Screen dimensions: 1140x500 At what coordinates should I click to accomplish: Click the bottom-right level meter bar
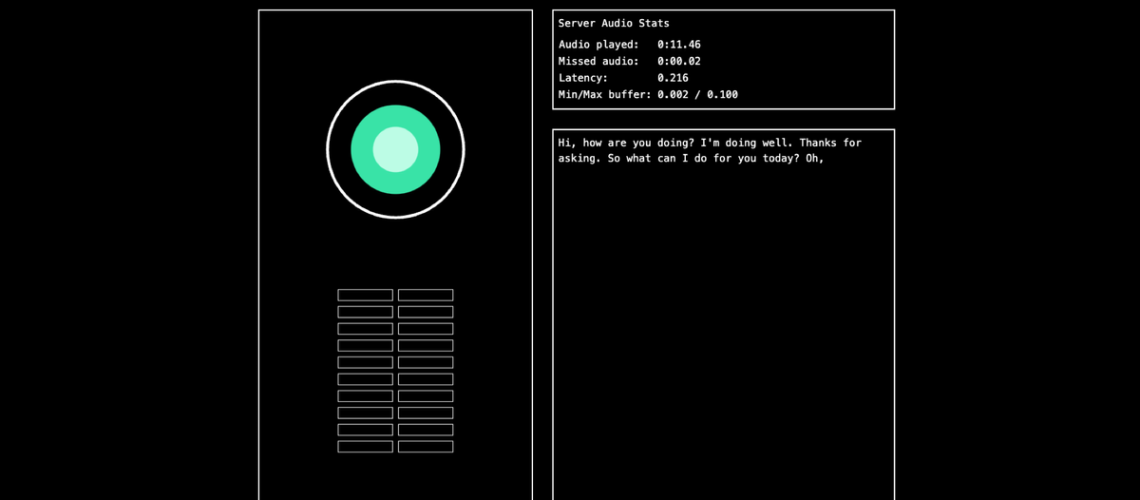(x=425, y=446)
